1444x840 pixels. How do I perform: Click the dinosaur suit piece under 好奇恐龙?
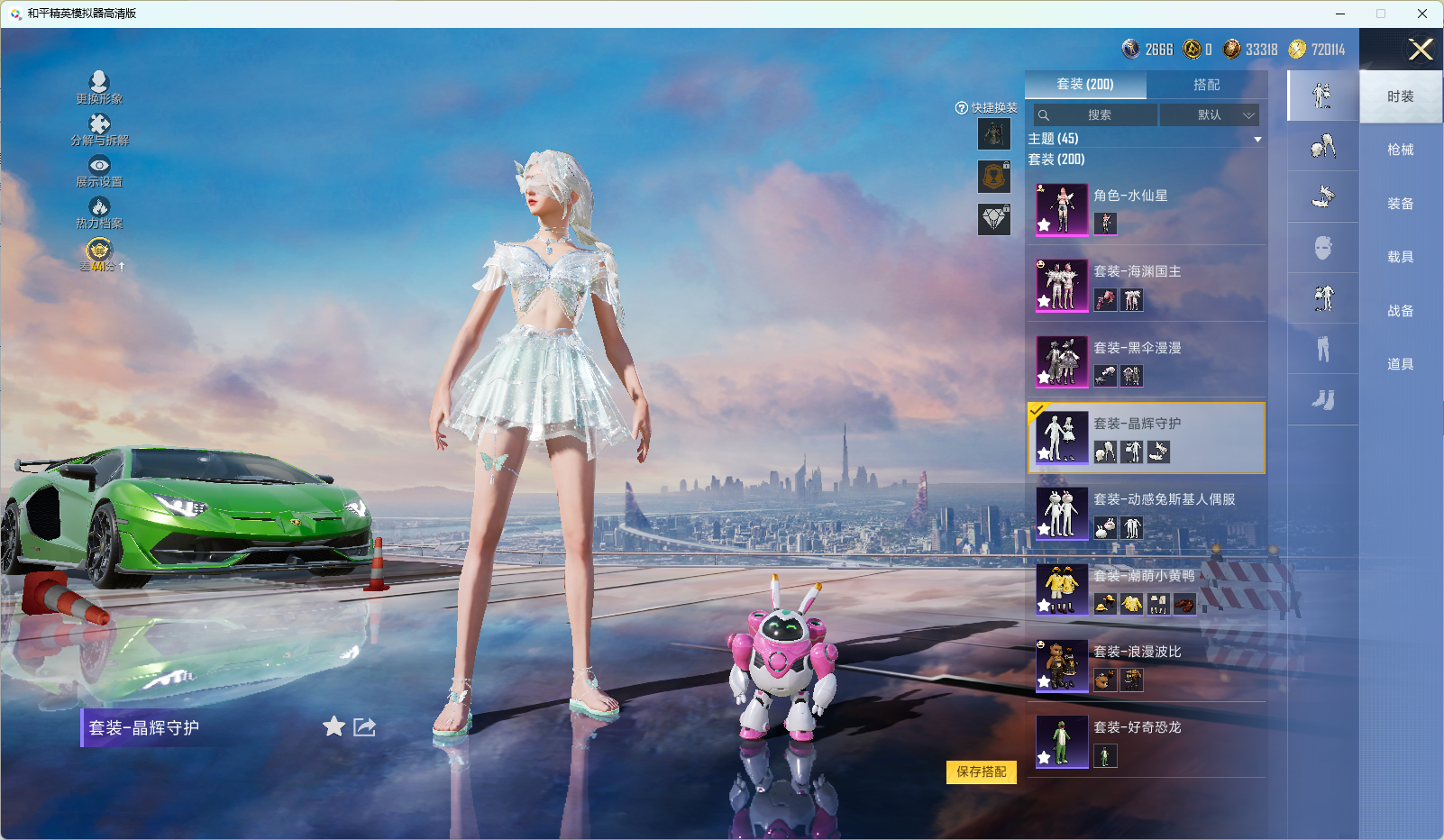[1105, 756]
